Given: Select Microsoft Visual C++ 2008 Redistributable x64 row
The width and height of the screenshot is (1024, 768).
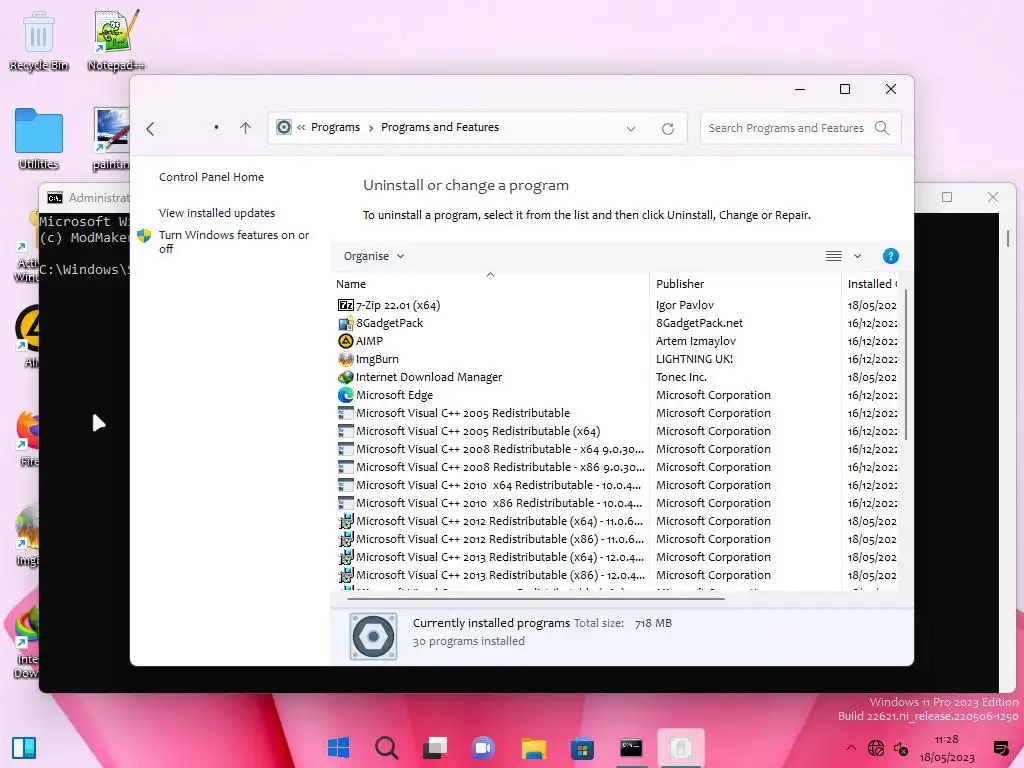Looking at the screenshot, I should pos(617,449).
